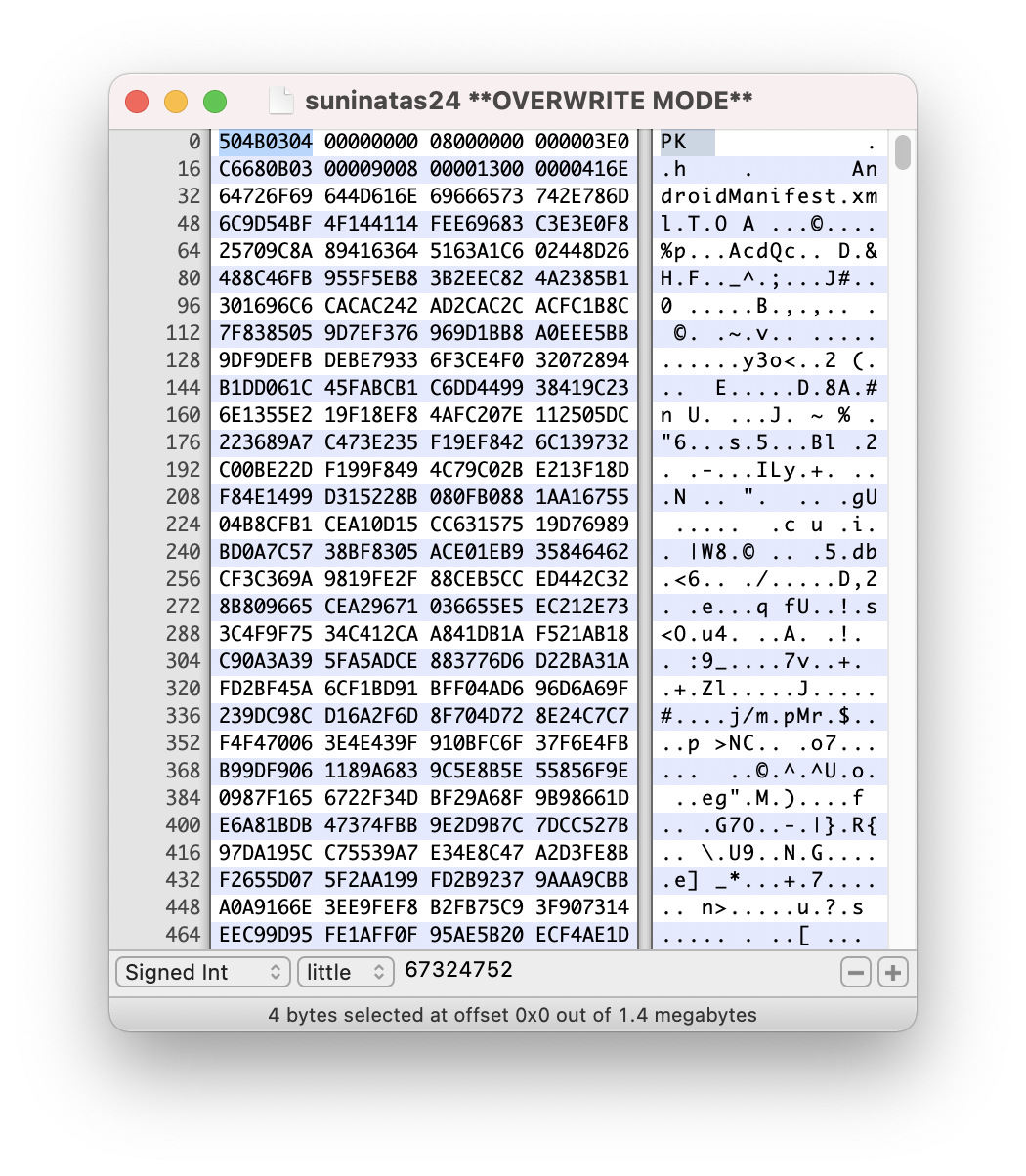This screenshot has height=1176, width=1026.
Task: Click hex group 6C9D54BF
Action: pos(266,224)
